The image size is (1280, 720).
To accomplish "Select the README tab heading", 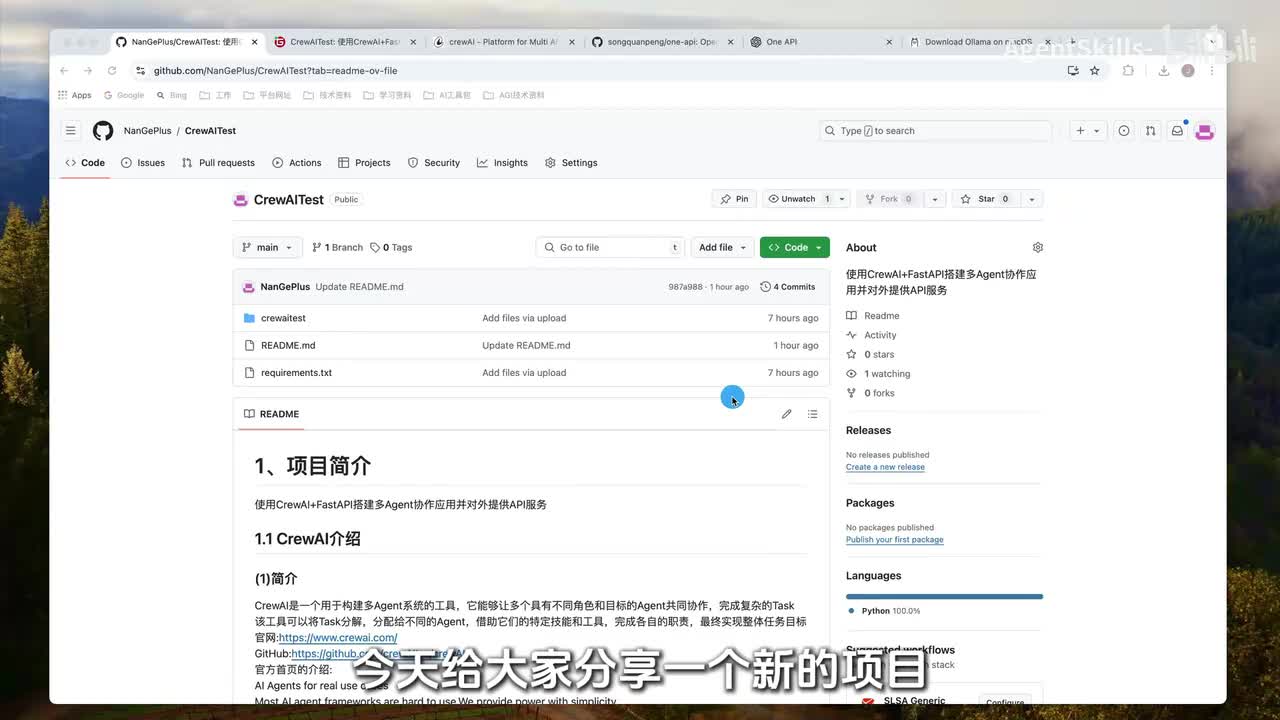I will pos(271,414).
